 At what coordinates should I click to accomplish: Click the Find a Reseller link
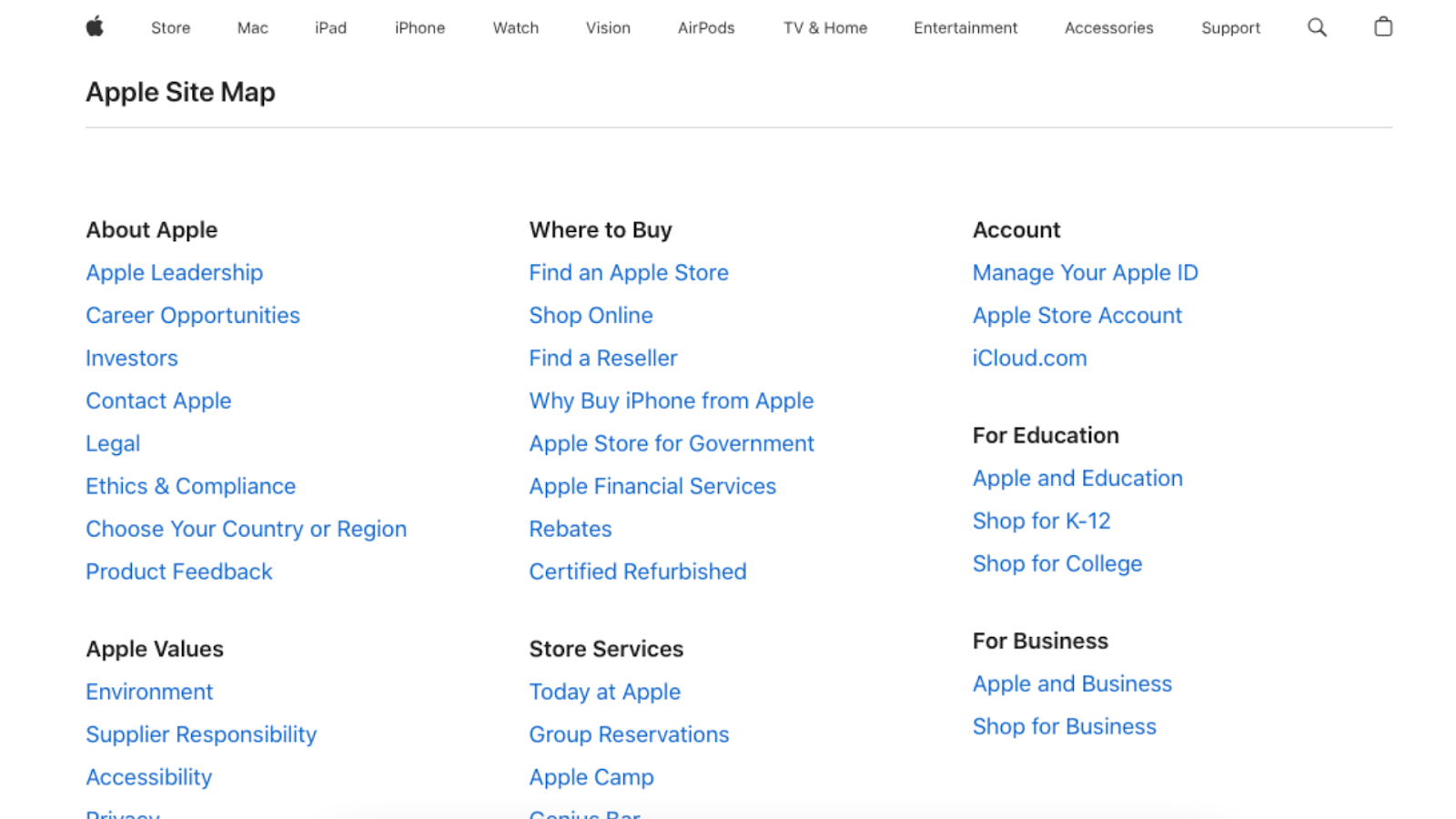tap(603, 359)
